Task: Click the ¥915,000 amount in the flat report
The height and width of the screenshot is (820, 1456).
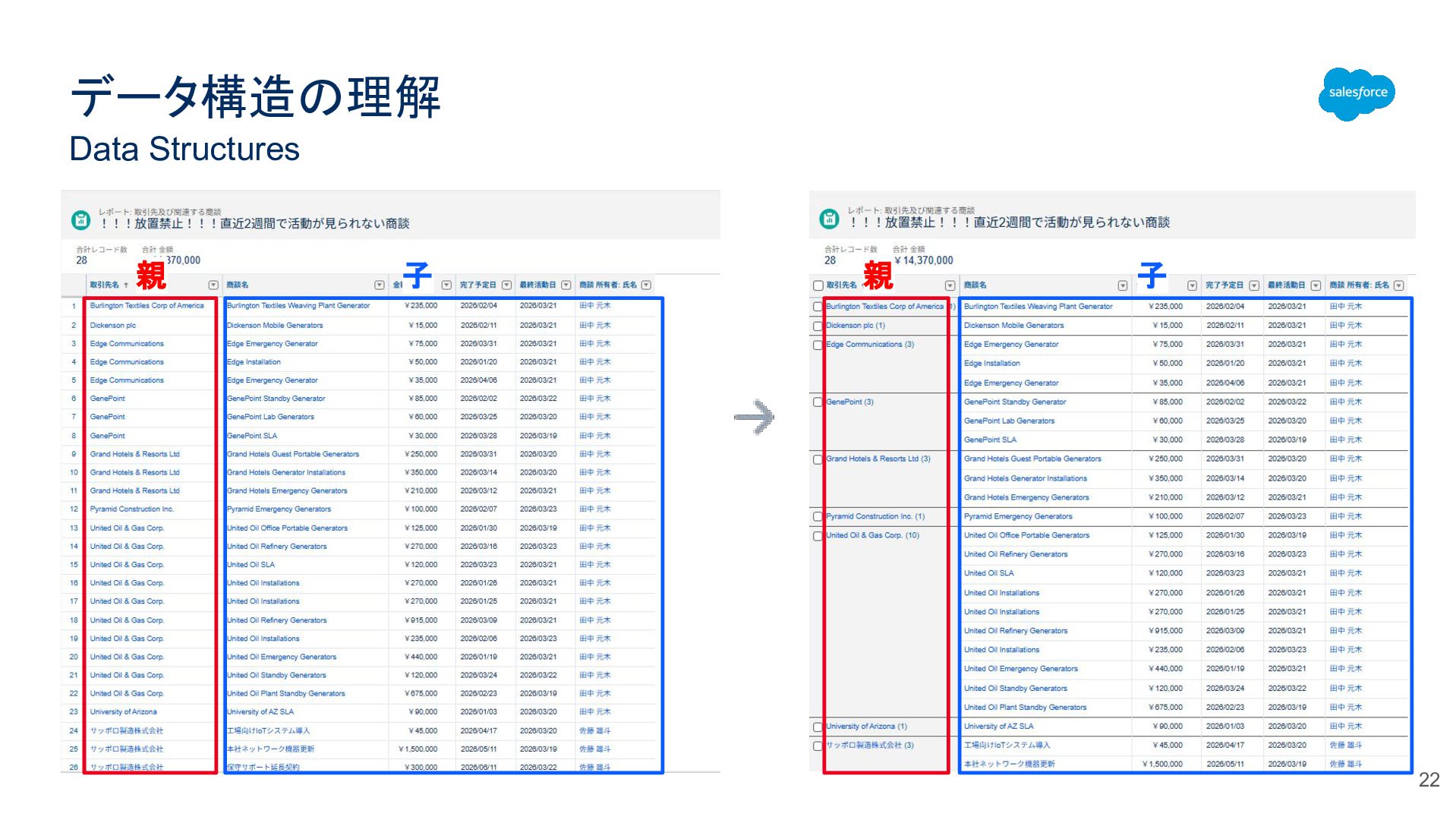Action: point(421,620)
